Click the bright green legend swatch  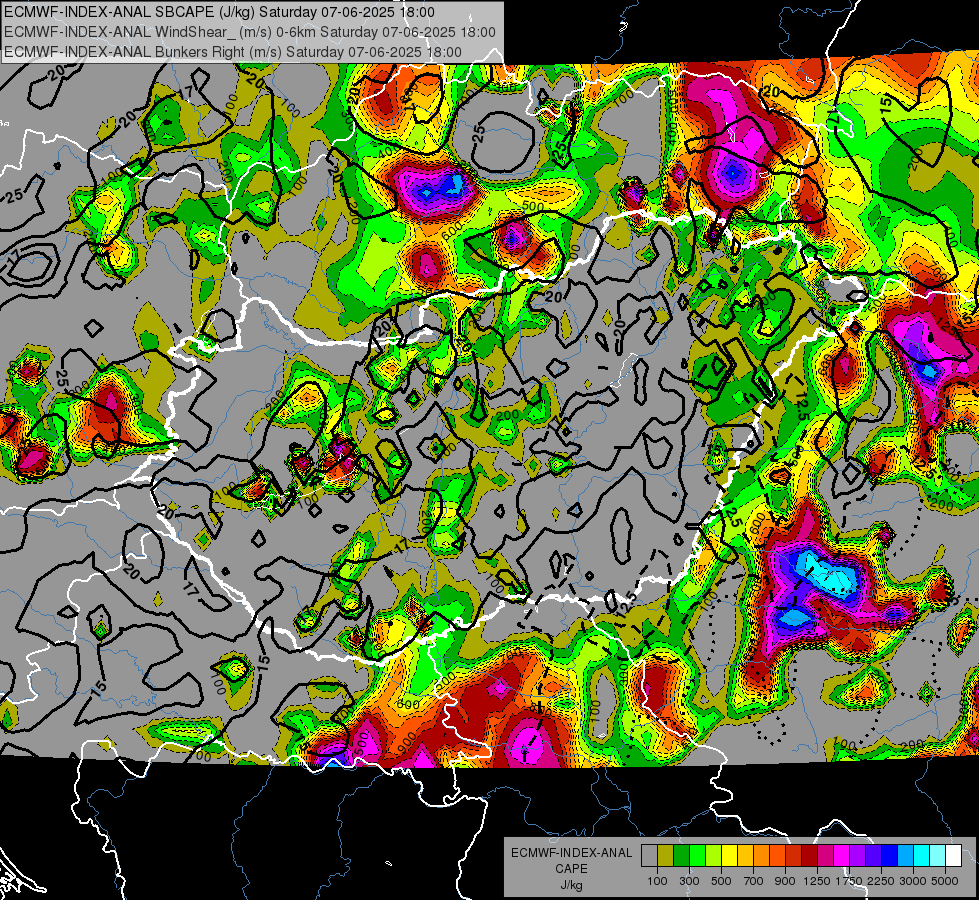[697, 855]
